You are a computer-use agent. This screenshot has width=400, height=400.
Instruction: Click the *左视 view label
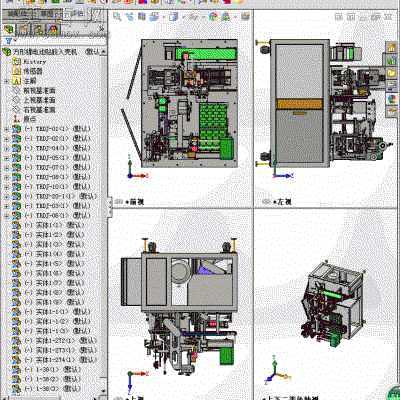coord(282,202)
